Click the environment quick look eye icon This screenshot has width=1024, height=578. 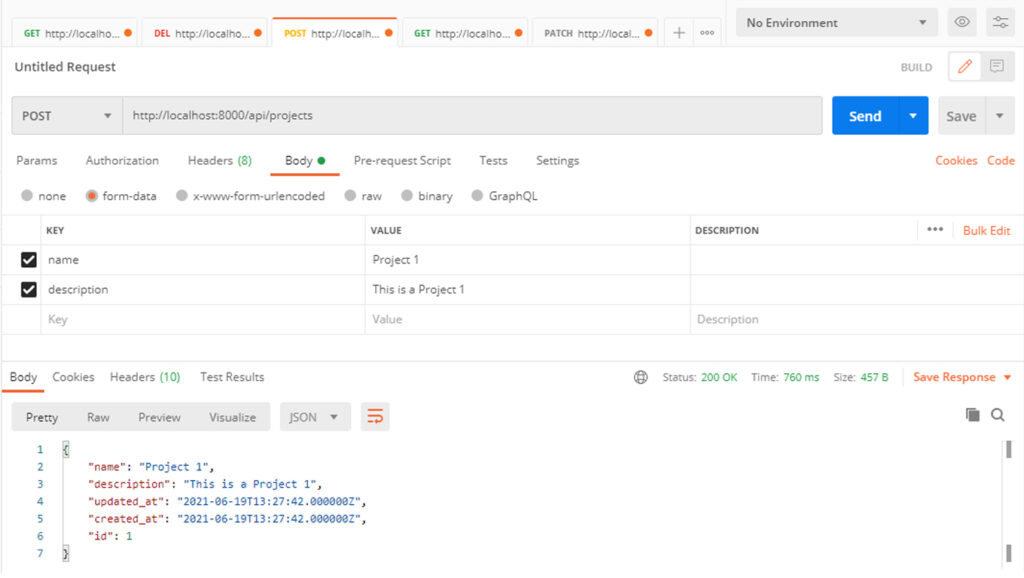pyautogui.click(x=962, y=22)
